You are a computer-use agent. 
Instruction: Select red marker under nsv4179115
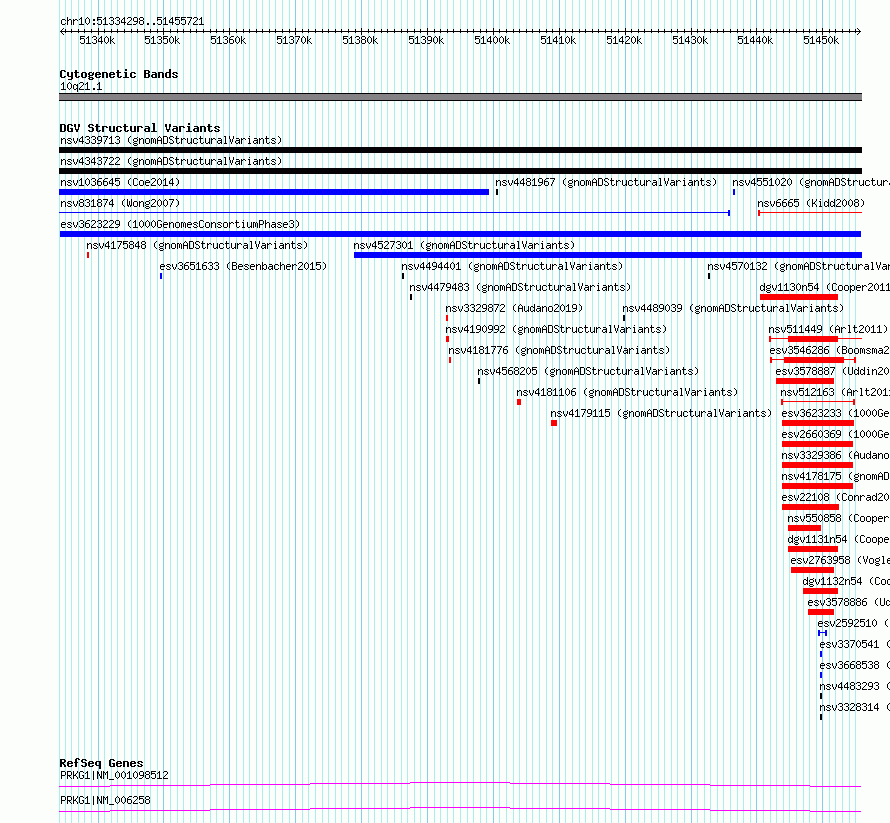[x=554, y=423]
